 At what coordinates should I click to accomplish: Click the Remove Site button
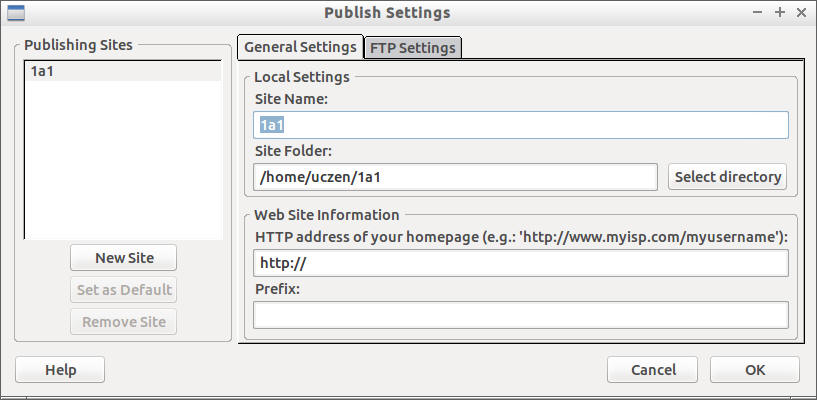pyautogui.click(x=124, y=322)
